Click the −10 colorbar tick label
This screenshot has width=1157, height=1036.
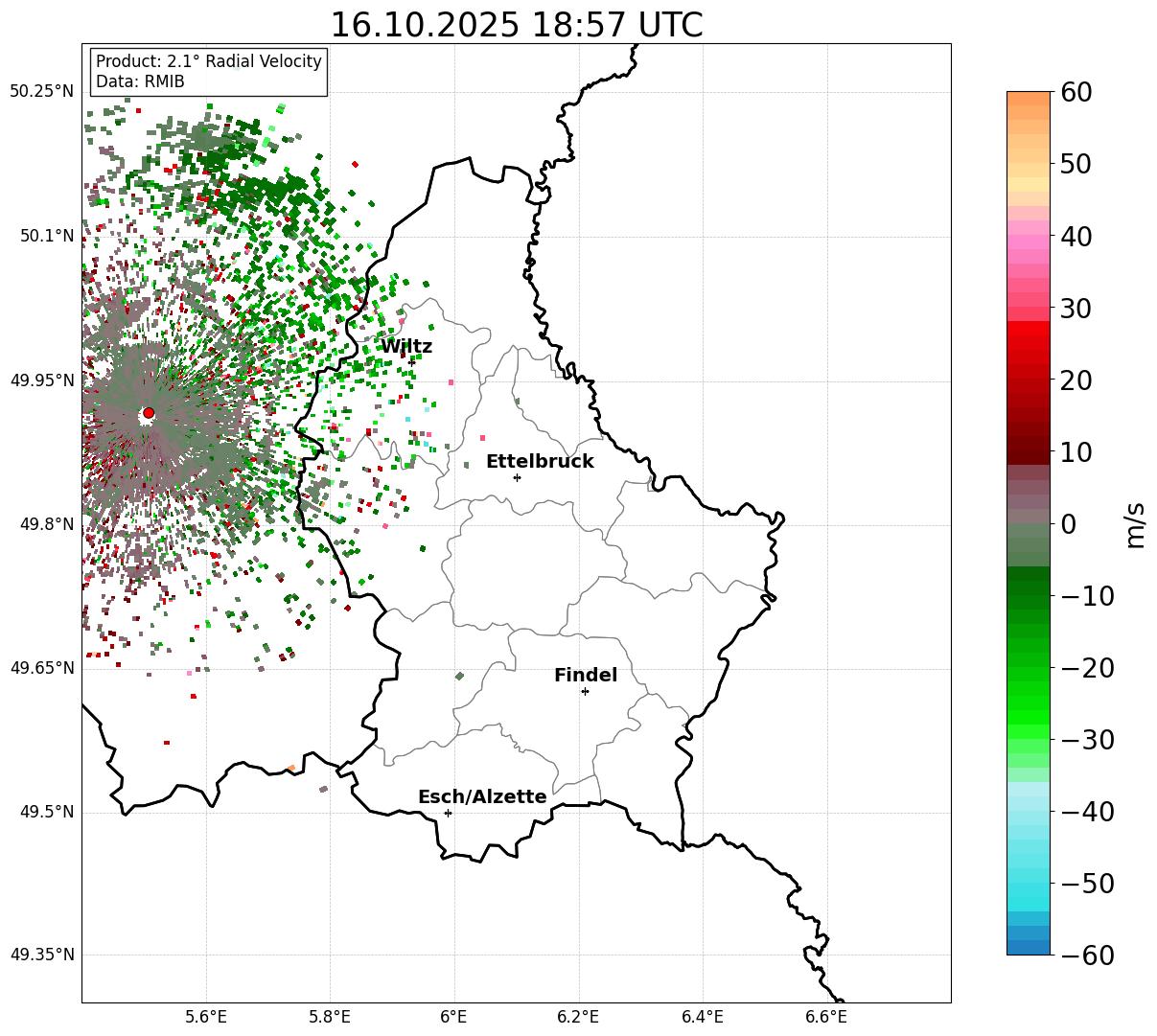tap(1087, 595)
